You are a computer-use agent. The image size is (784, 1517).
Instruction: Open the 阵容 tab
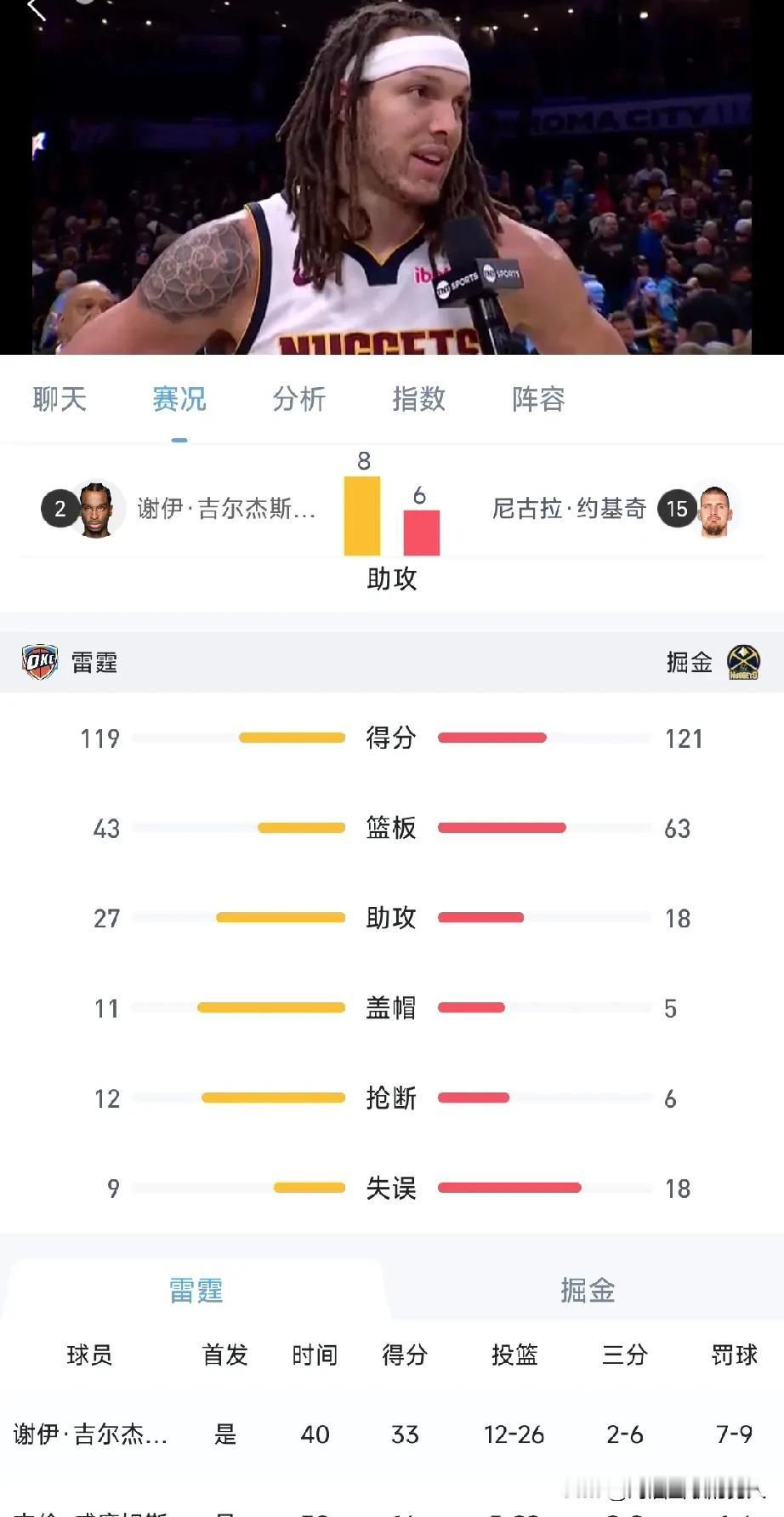[x=538, y=398]
